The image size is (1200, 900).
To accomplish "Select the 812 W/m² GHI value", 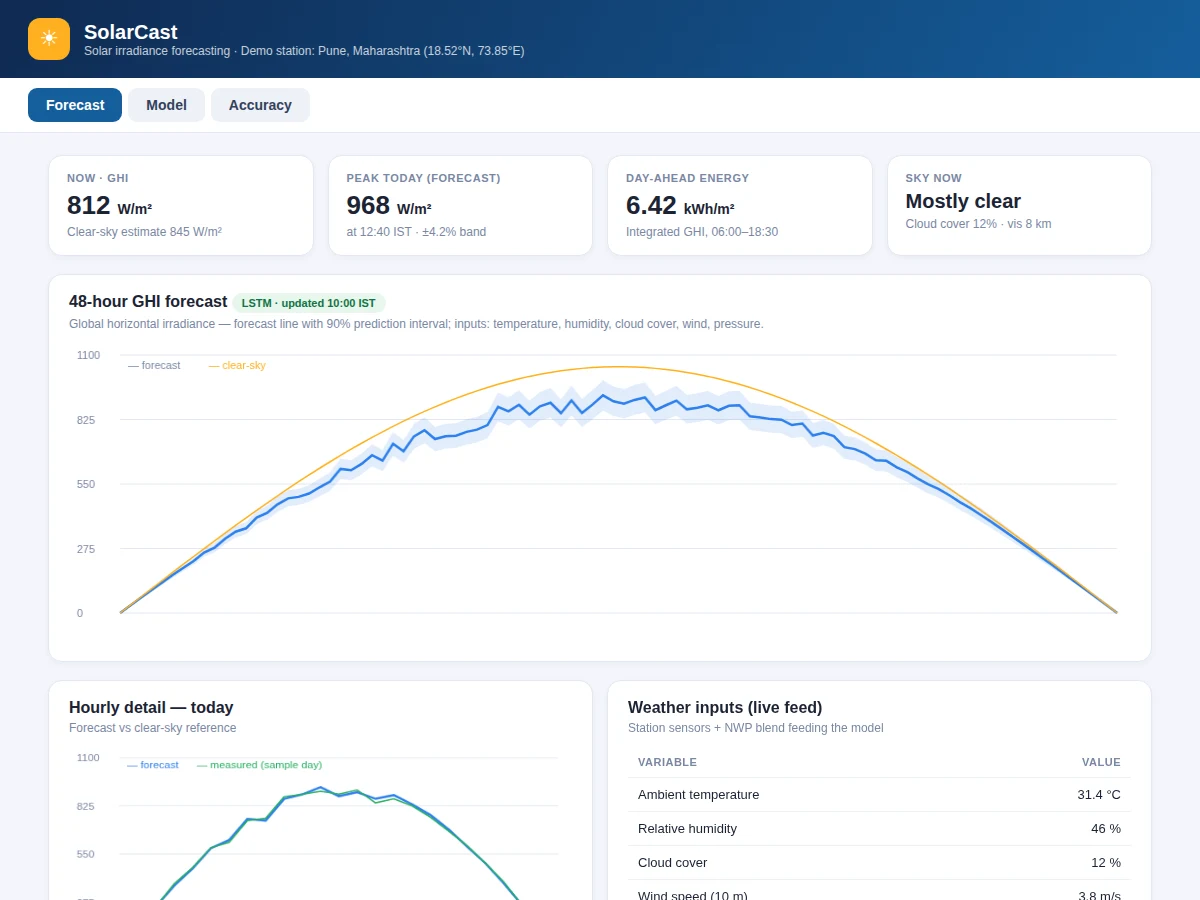I will coord(110,205).
